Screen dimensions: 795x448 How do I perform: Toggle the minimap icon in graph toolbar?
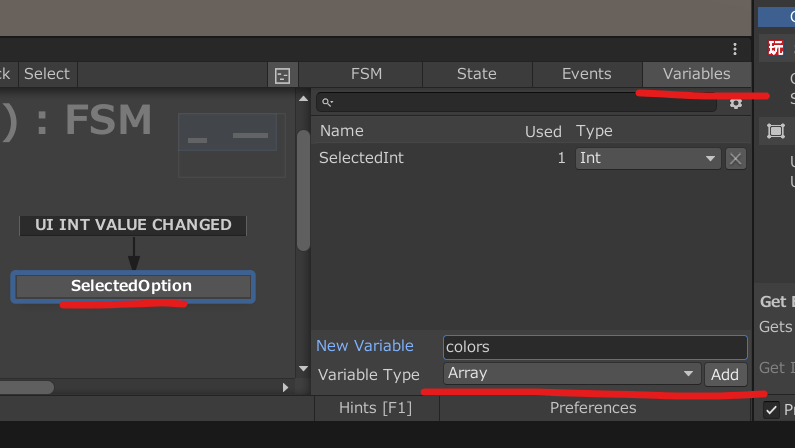[283, 75]
